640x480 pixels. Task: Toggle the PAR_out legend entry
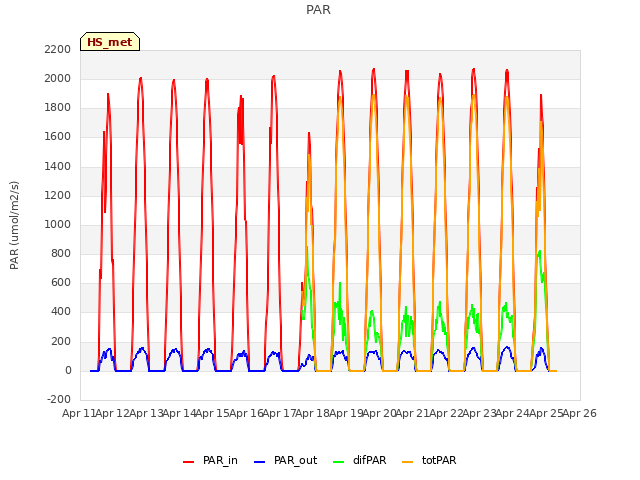click(285, 460)
